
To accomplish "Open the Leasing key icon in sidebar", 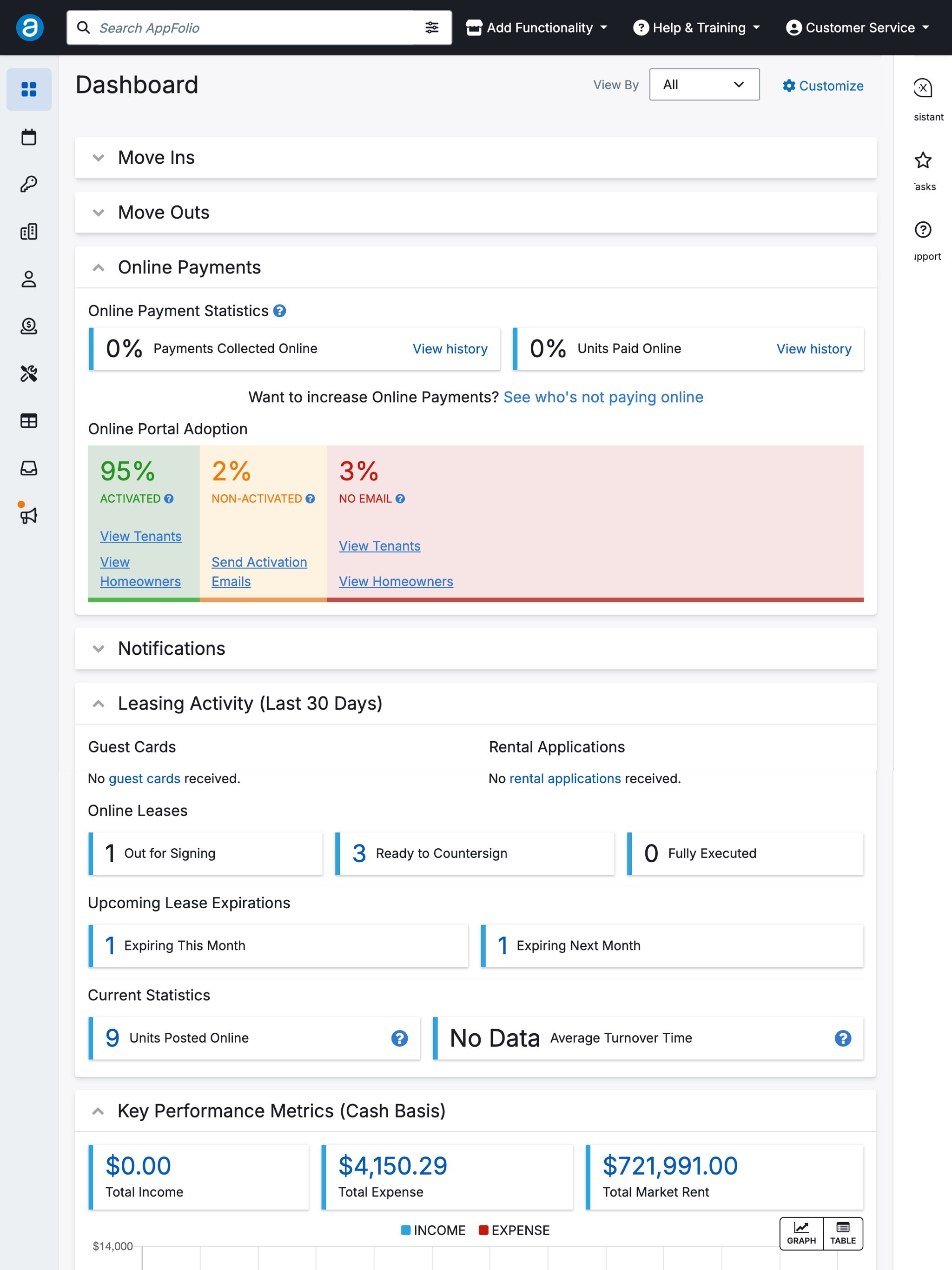I will (x=29, y=184).
